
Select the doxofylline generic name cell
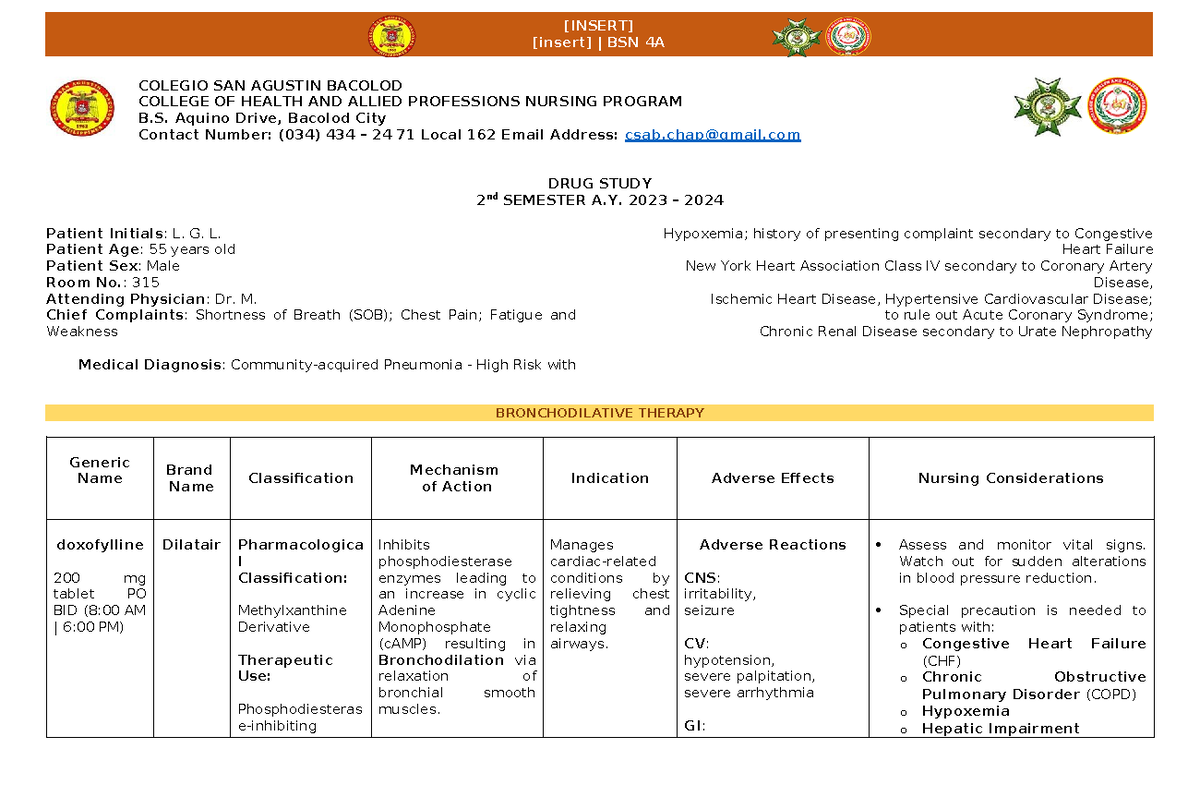point(99,545)
